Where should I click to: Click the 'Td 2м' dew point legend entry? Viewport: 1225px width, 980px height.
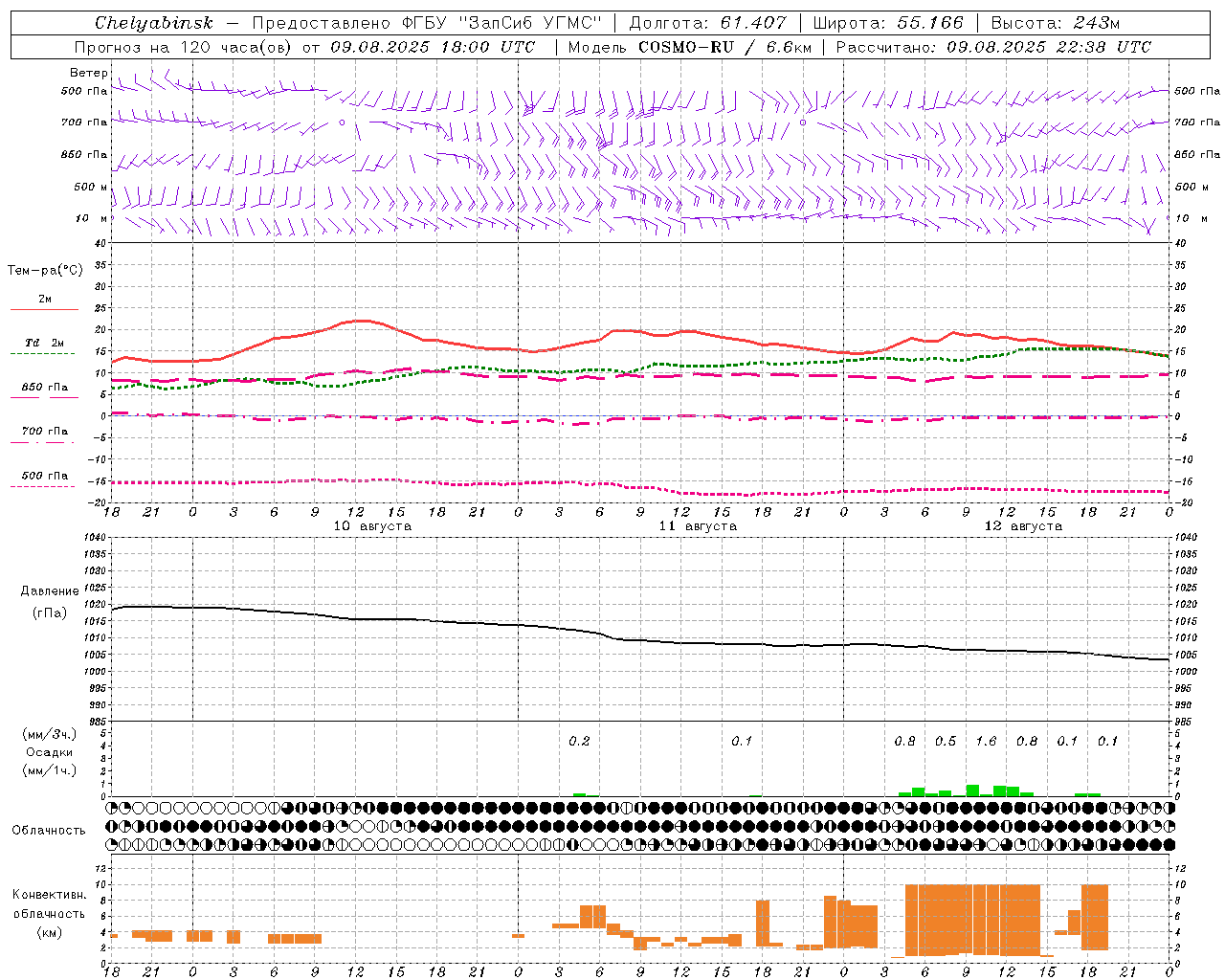pyautogui.click(x=44, y=343)
